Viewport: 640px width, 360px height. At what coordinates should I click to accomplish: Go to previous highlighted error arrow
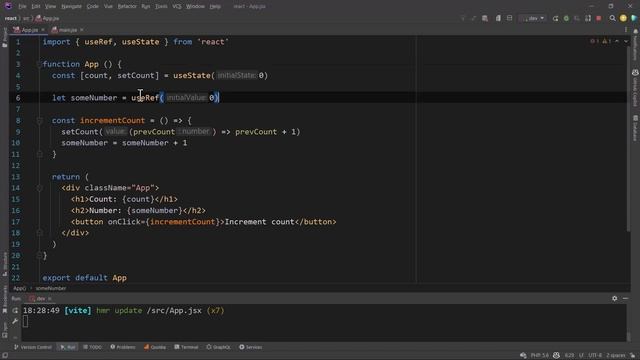(x=617, y=41)
